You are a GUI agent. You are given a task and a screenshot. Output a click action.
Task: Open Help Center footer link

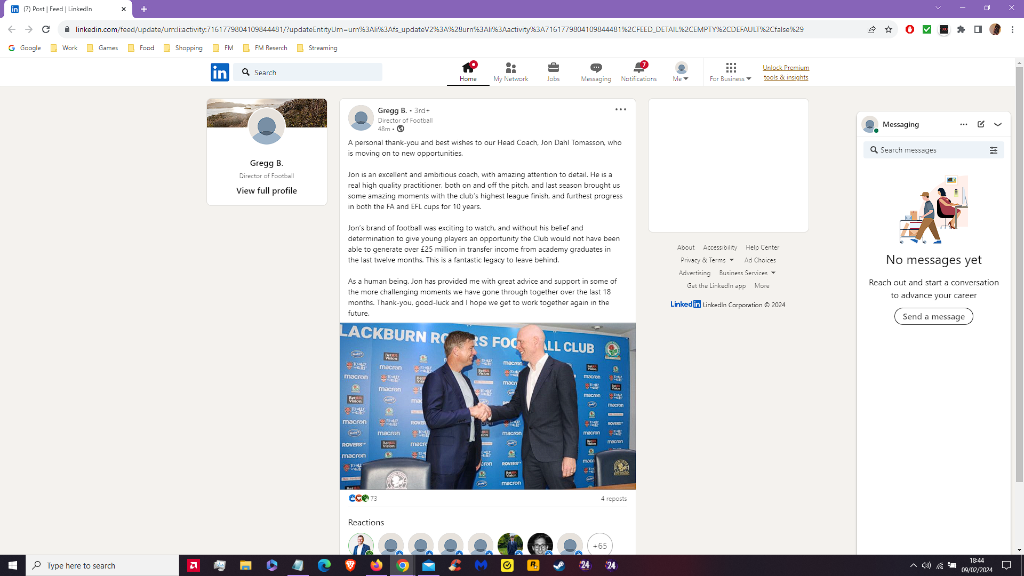point(762,248)
